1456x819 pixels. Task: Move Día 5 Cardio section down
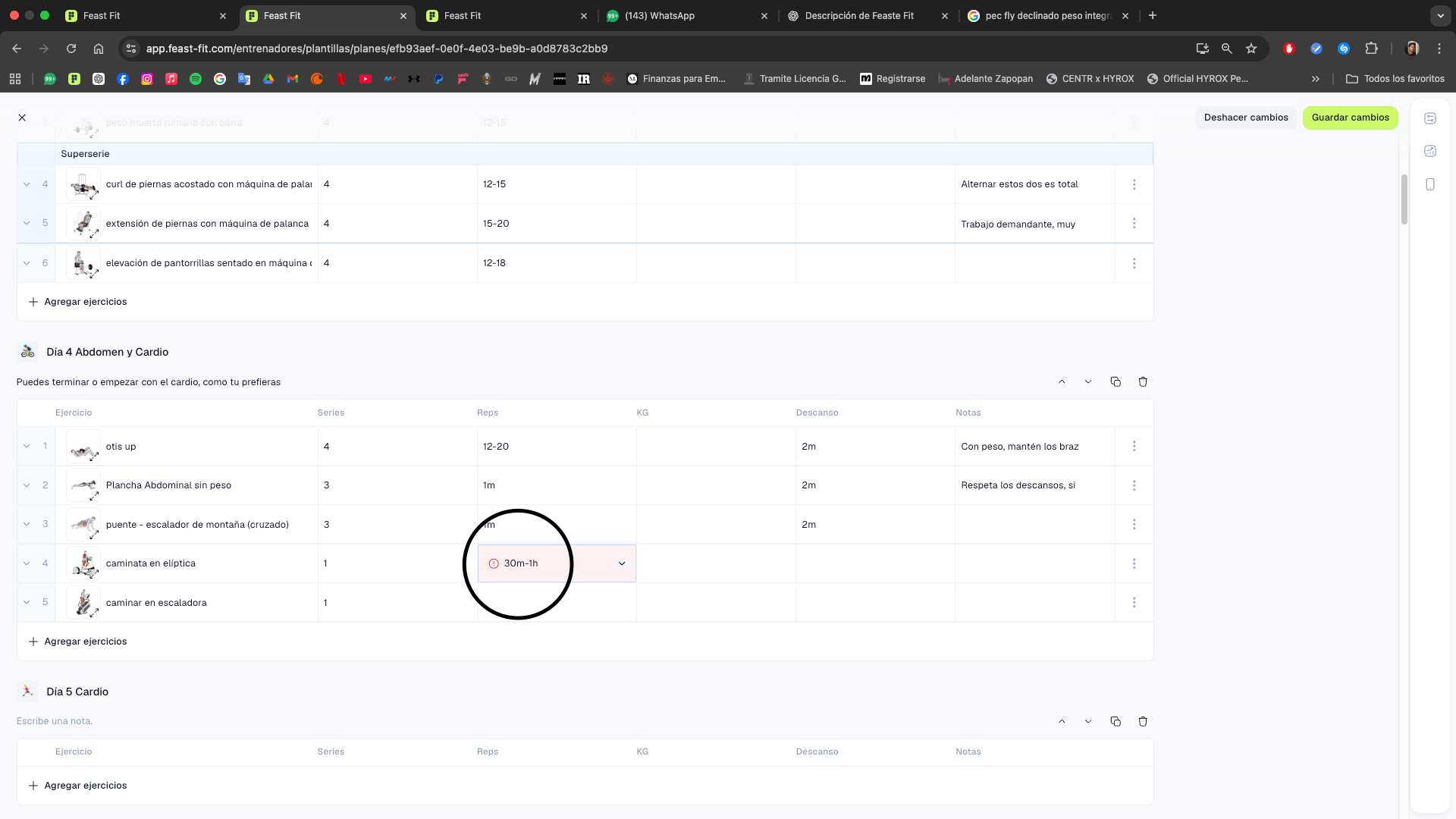(x=1088, y=722)
